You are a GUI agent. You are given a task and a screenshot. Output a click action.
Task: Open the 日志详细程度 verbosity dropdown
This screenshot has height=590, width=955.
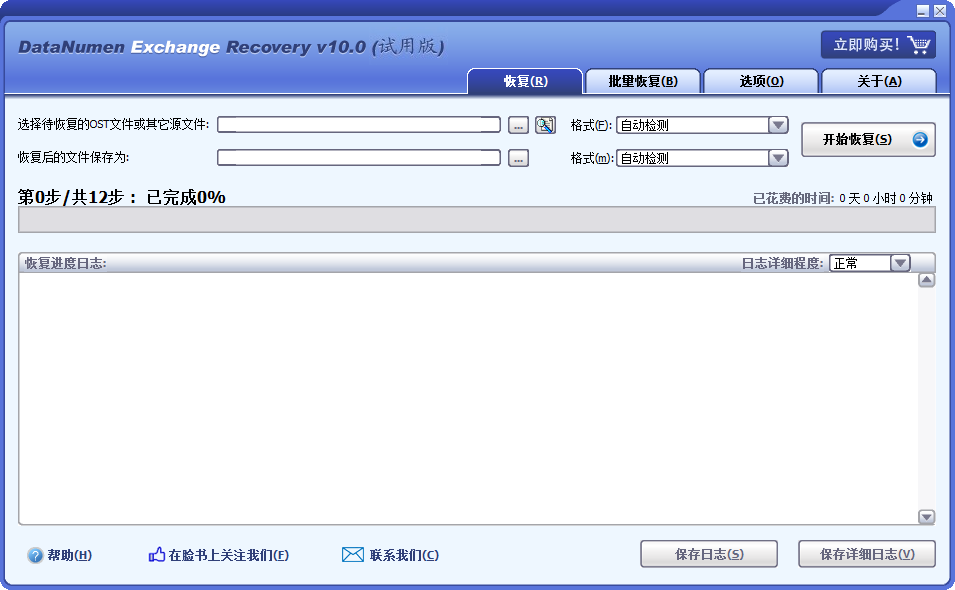(901, 263)
